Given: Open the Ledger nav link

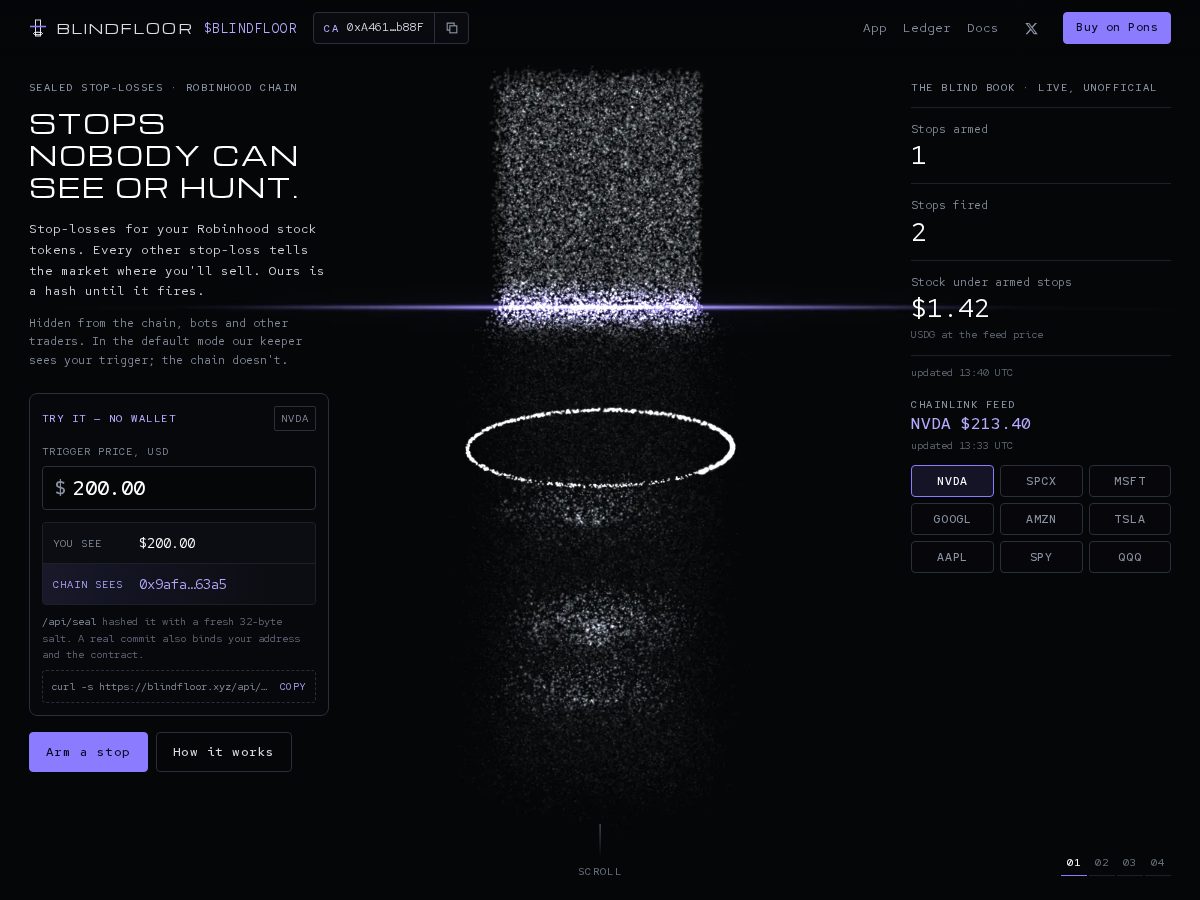Looking at the screenshot, I should pos(927,28).
